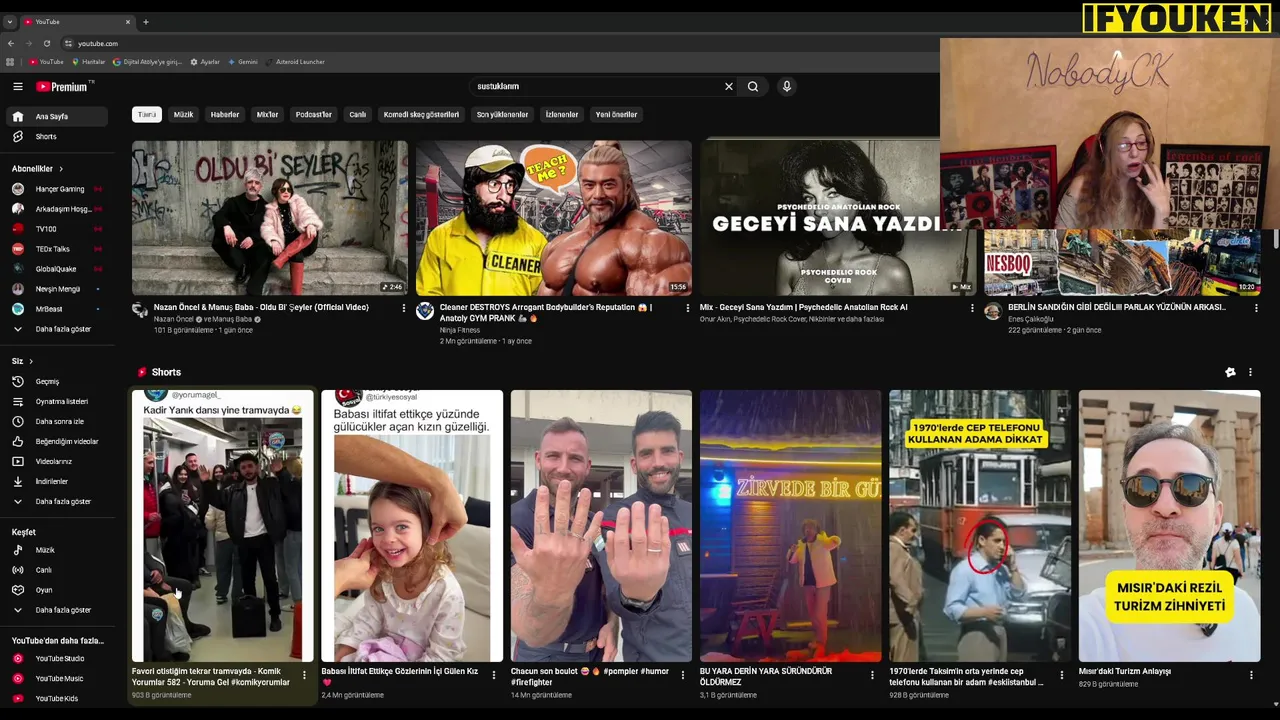Select the Mixler filter chip
Viewport: 1280px width, 720px height.
[267, 115]
